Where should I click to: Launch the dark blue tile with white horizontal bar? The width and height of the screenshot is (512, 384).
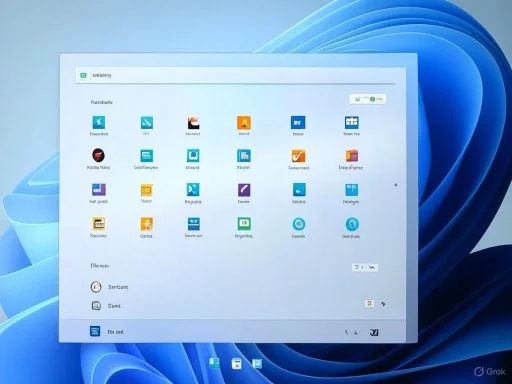coord(194,224)
